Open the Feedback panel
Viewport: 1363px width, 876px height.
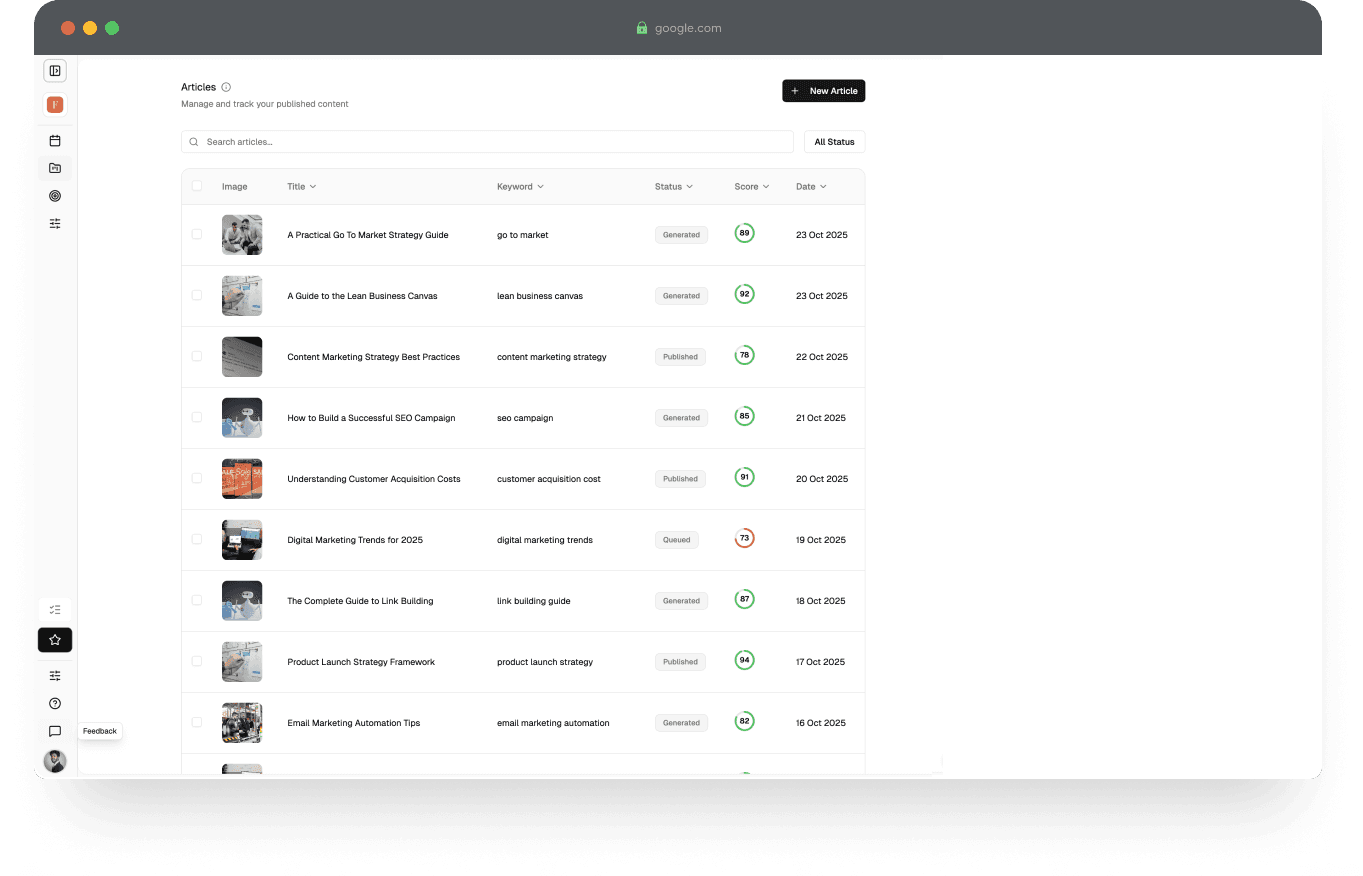[x=55, y=731]
